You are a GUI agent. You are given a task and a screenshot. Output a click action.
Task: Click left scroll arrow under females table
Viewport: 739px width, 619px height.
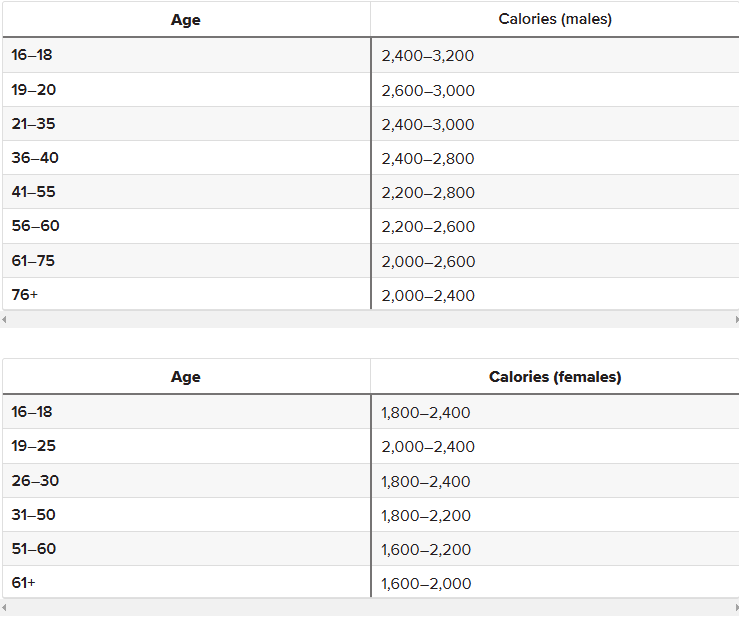point(4,608)
